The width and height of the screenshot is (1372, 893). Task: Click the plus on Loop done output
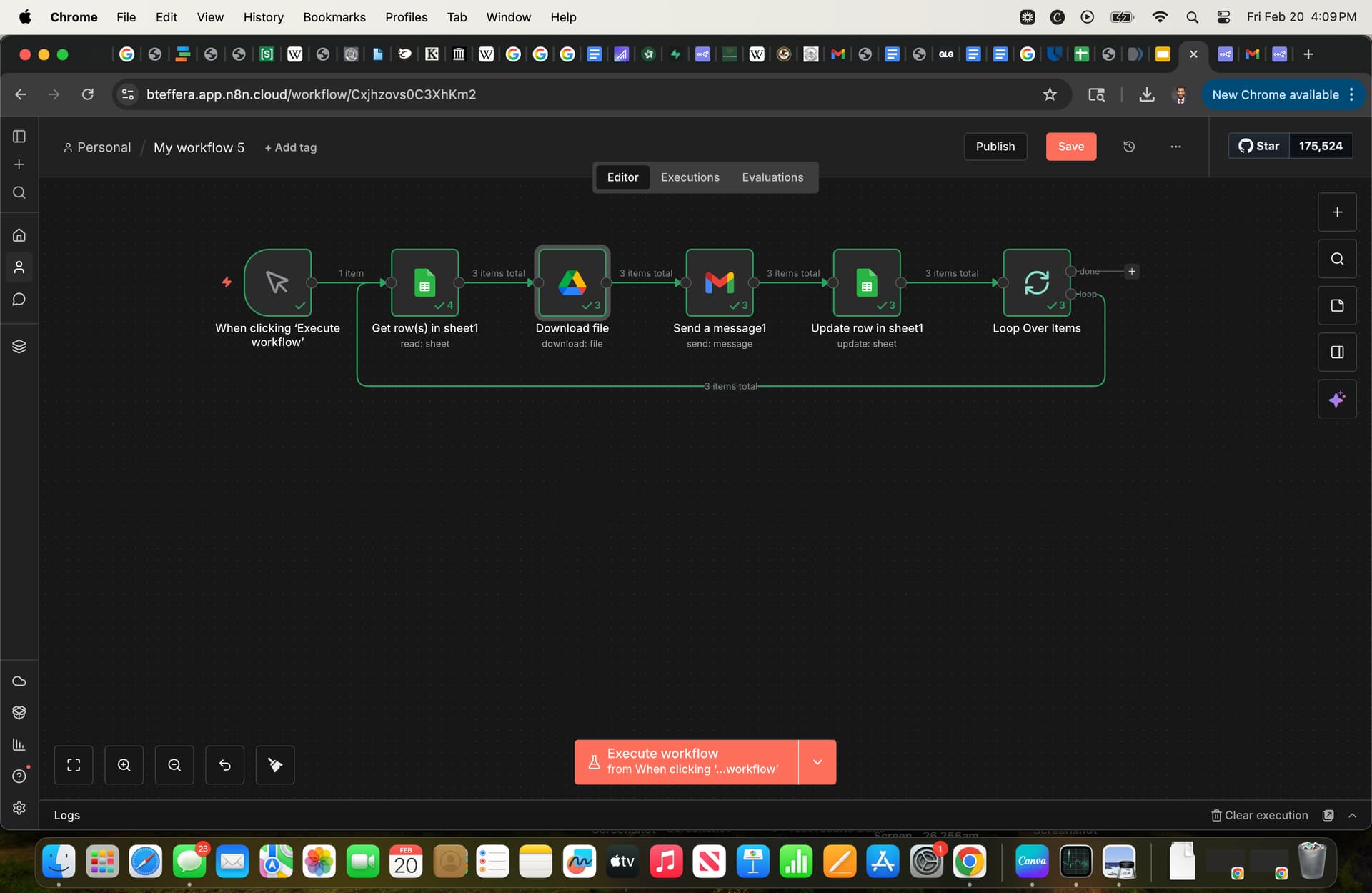(x=1131, y=271)
